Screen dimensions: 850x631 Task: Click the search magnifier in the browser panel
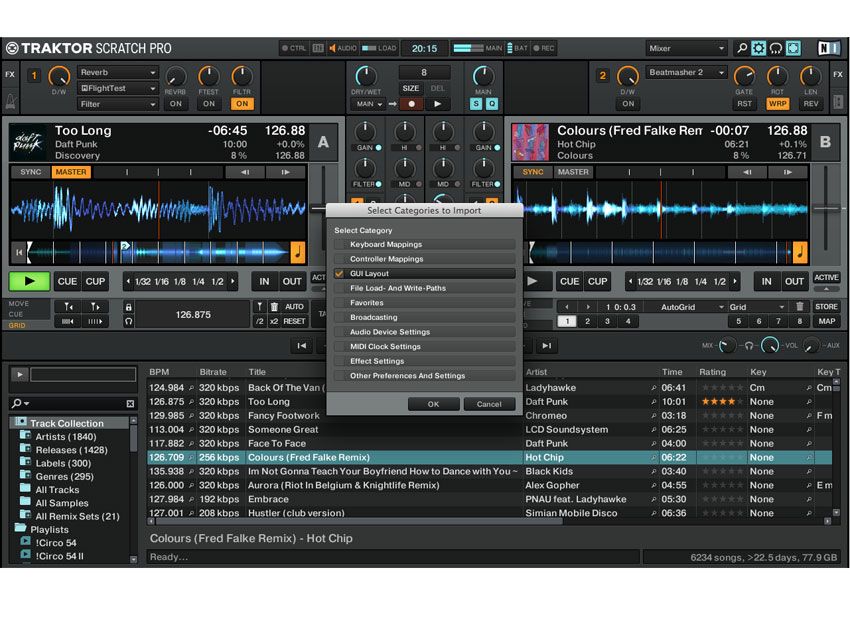point(16,403)
